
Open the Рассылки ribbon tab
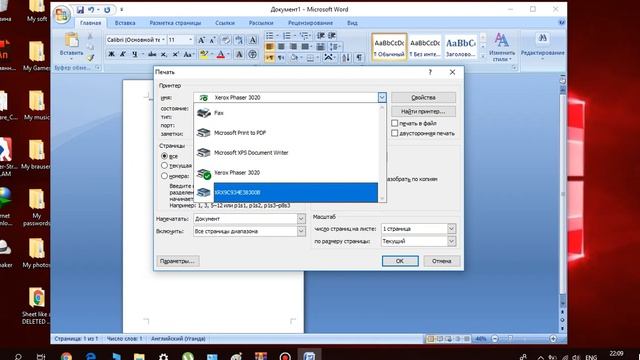(261, 23)
